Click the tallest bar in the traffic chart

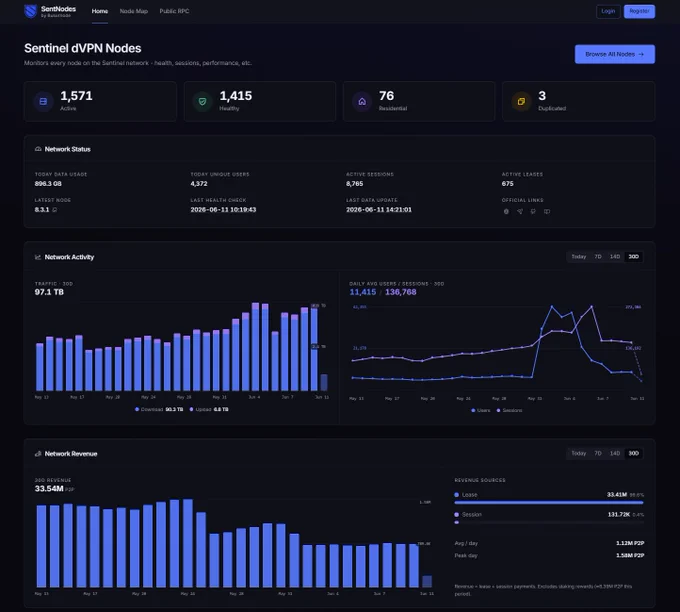point(255,347)
